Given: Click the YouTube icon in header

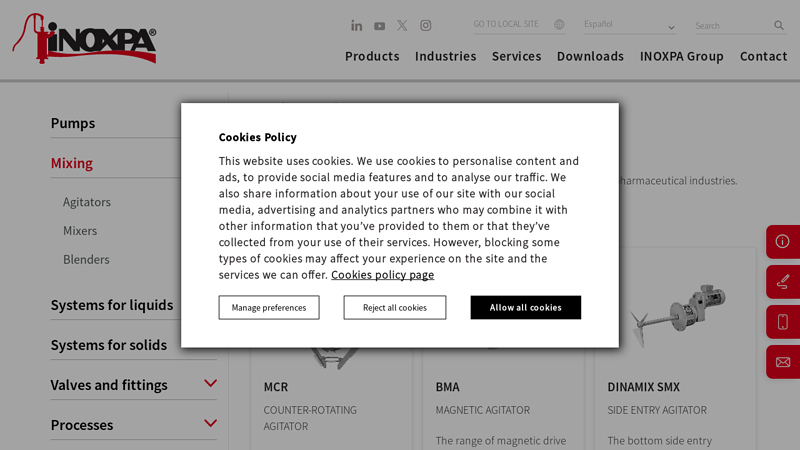Looking at the screenshot, I should [380, 26].
